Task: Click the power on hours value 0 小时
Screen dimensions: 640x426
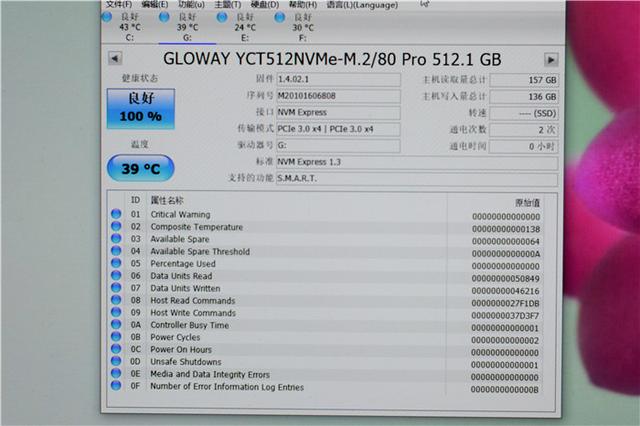Action: pos(524,146)
